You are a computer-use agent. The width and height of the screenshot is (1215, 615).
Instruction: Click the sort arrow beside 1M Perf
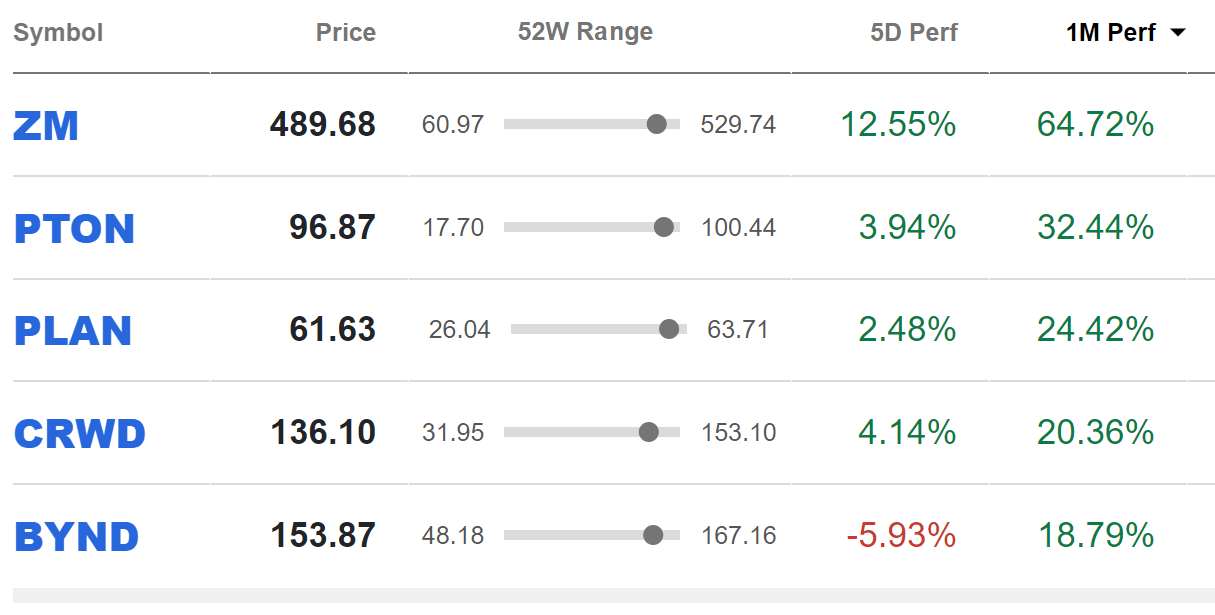coord(1177,33)
